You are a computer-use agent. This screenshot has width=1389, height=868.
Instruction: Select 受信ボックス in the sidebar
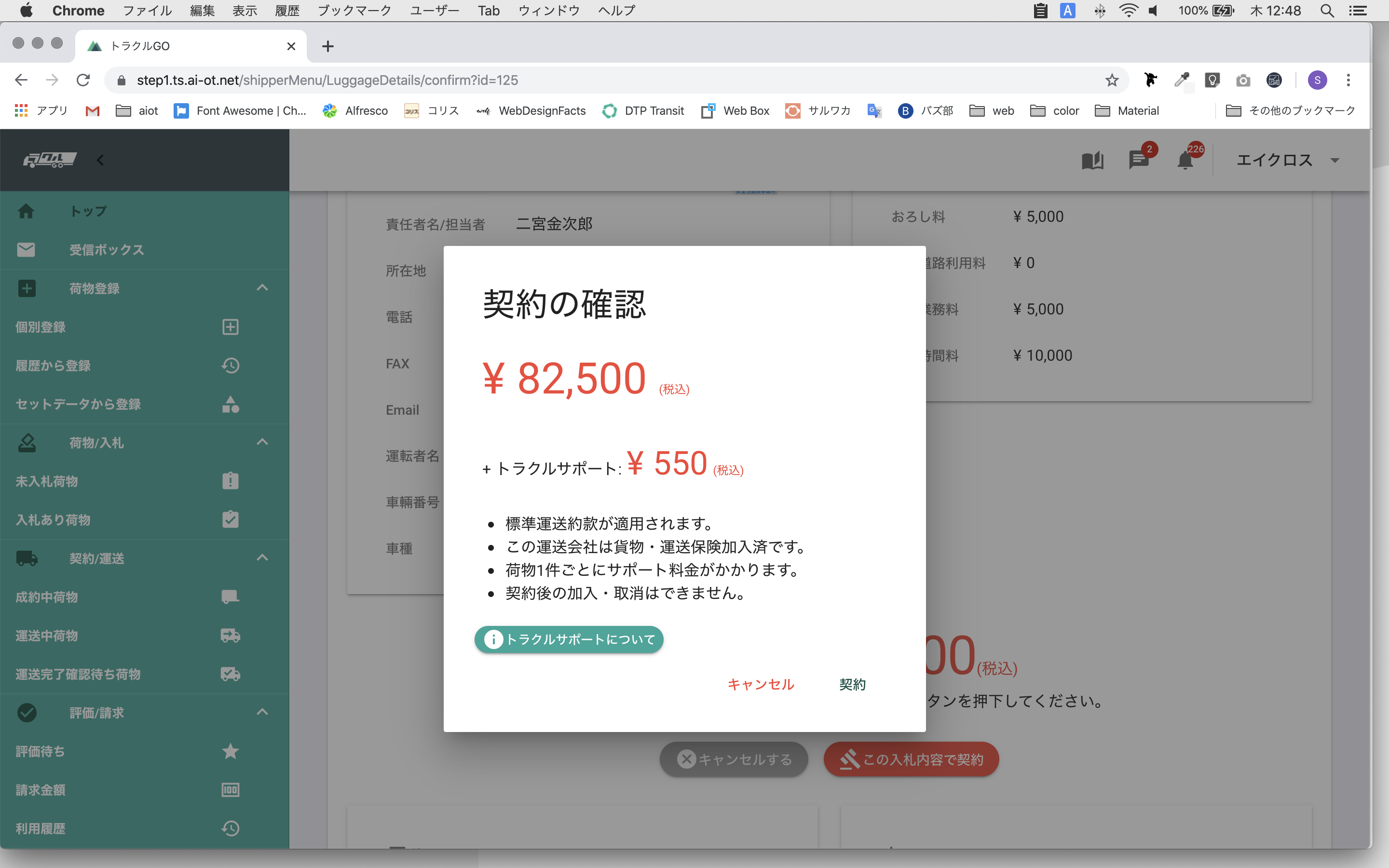[106, 250]
